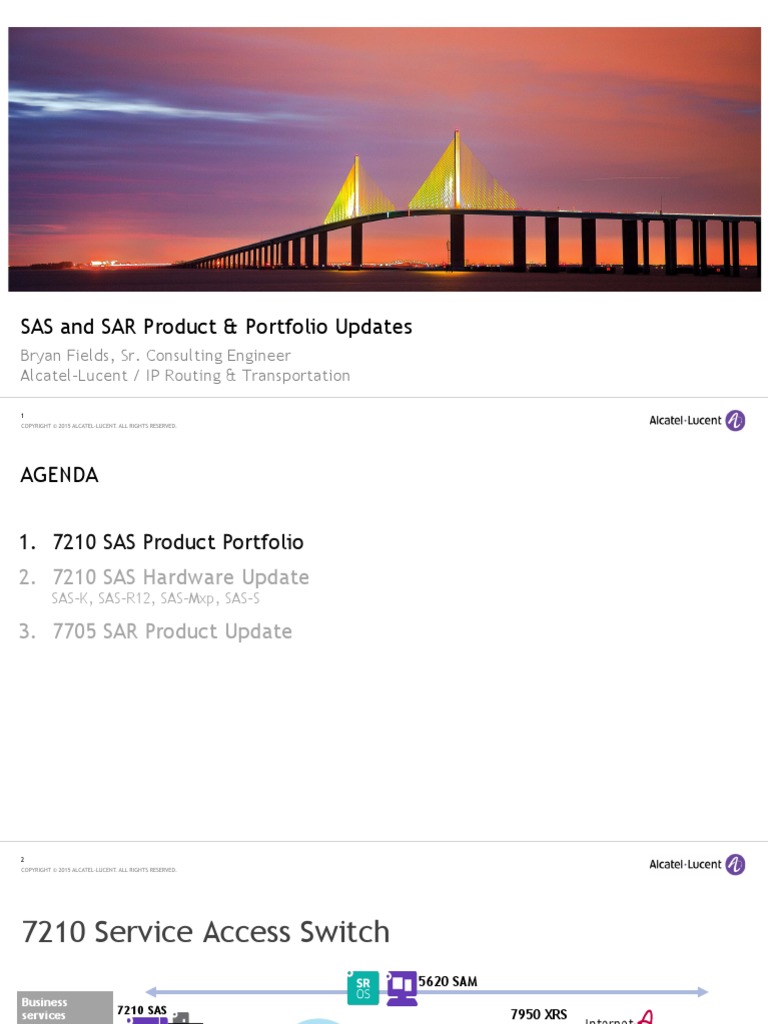This screenshot has height=1024, width=768.
Task: Click the Alcatel-Lucent logo on slide 2
Action: pyautogui.click(x=697, y=865)
